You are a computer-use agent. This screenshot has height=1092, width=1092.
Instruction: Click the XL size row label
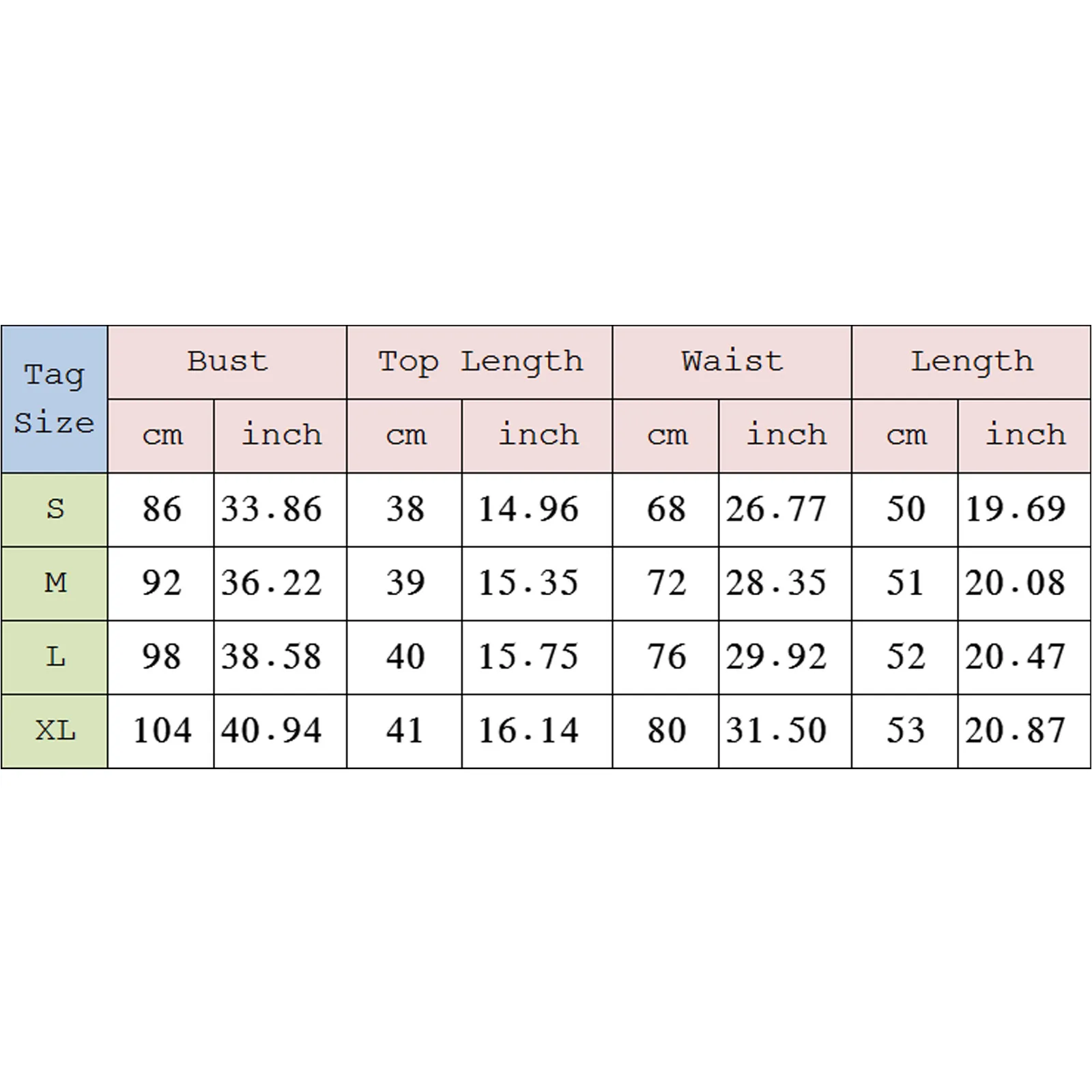pyautogui.click(x=55, y=731)
